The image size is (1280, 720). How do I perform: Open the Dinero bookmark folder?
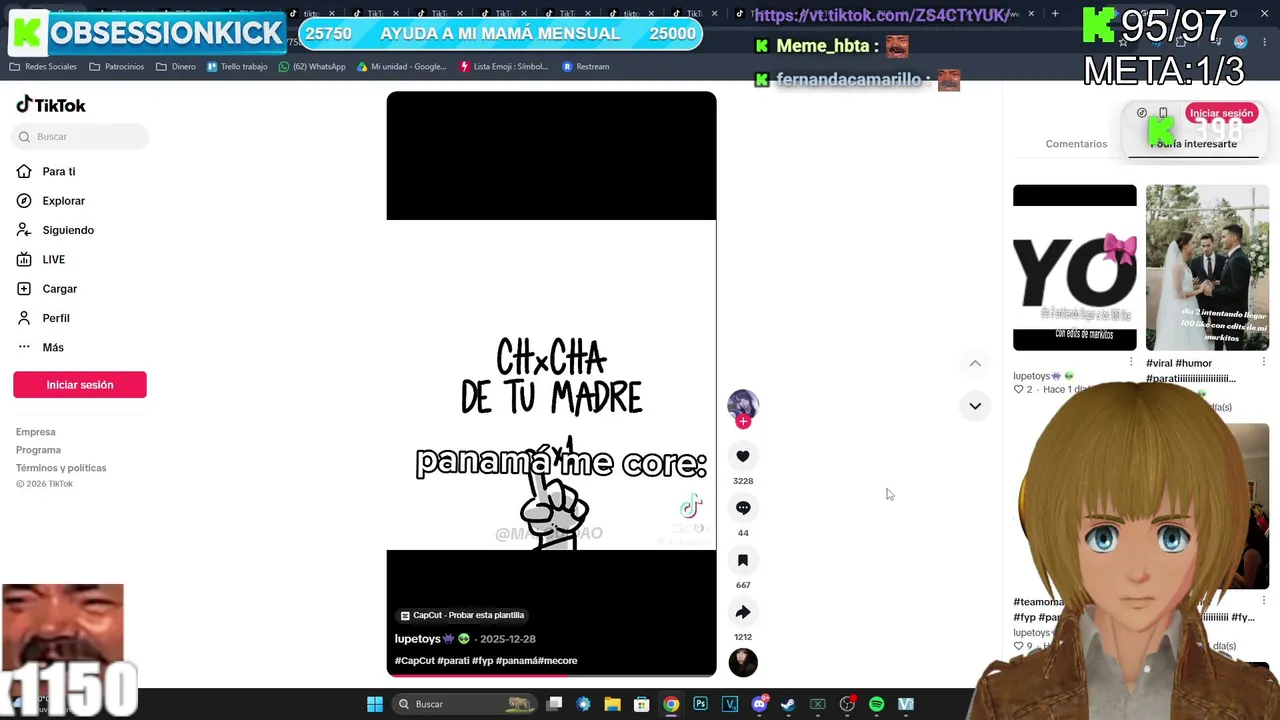176,67
